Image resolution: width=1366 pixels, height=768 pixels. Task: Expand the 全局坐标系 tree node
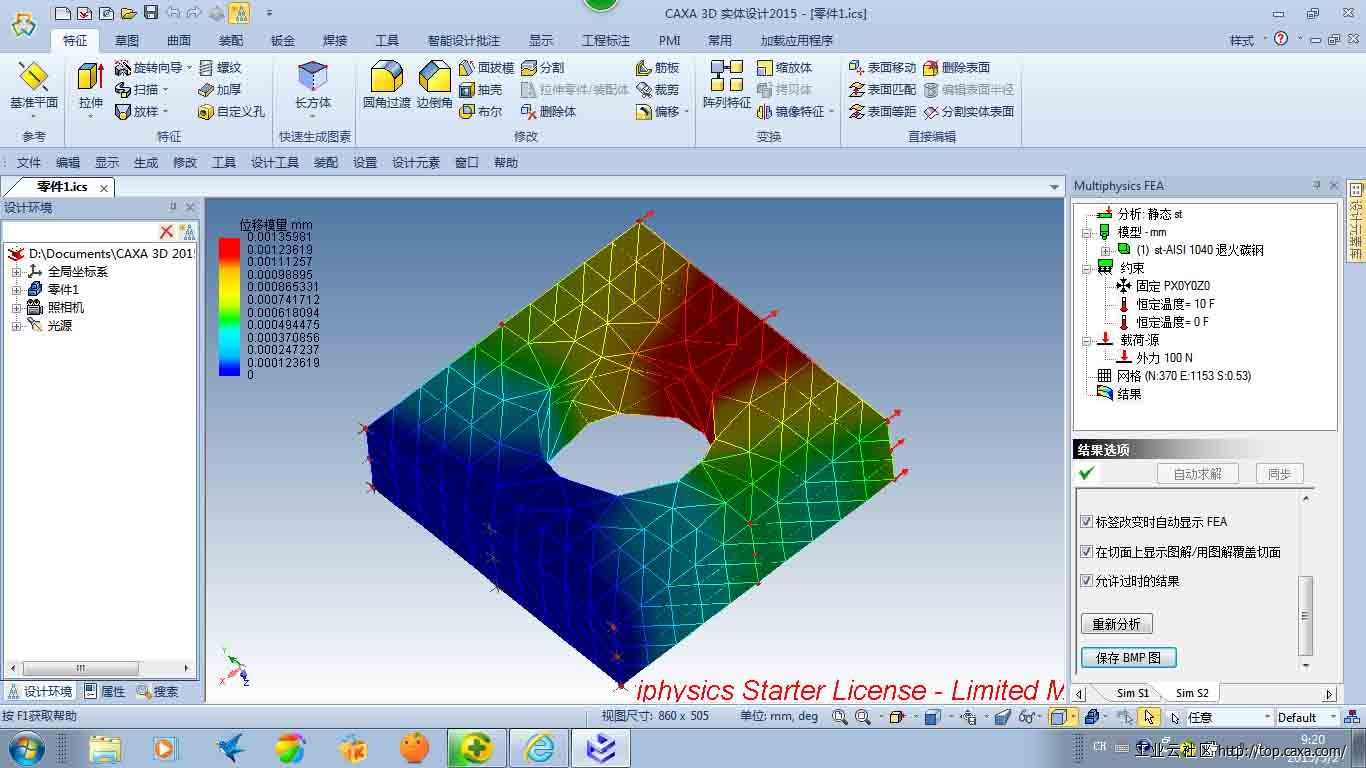[x=16, y=272]
